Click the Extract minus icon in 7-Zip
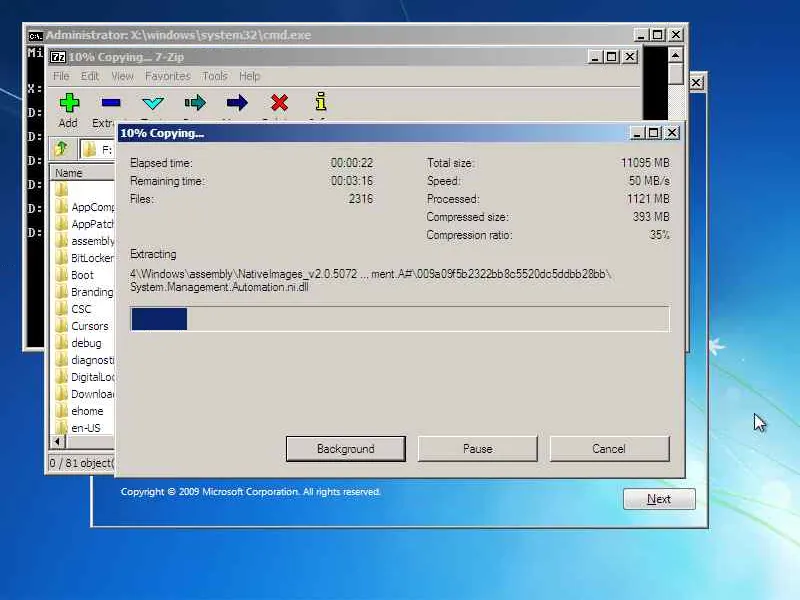The width and height of the screenshot is (800, 600). pos(111,103)
